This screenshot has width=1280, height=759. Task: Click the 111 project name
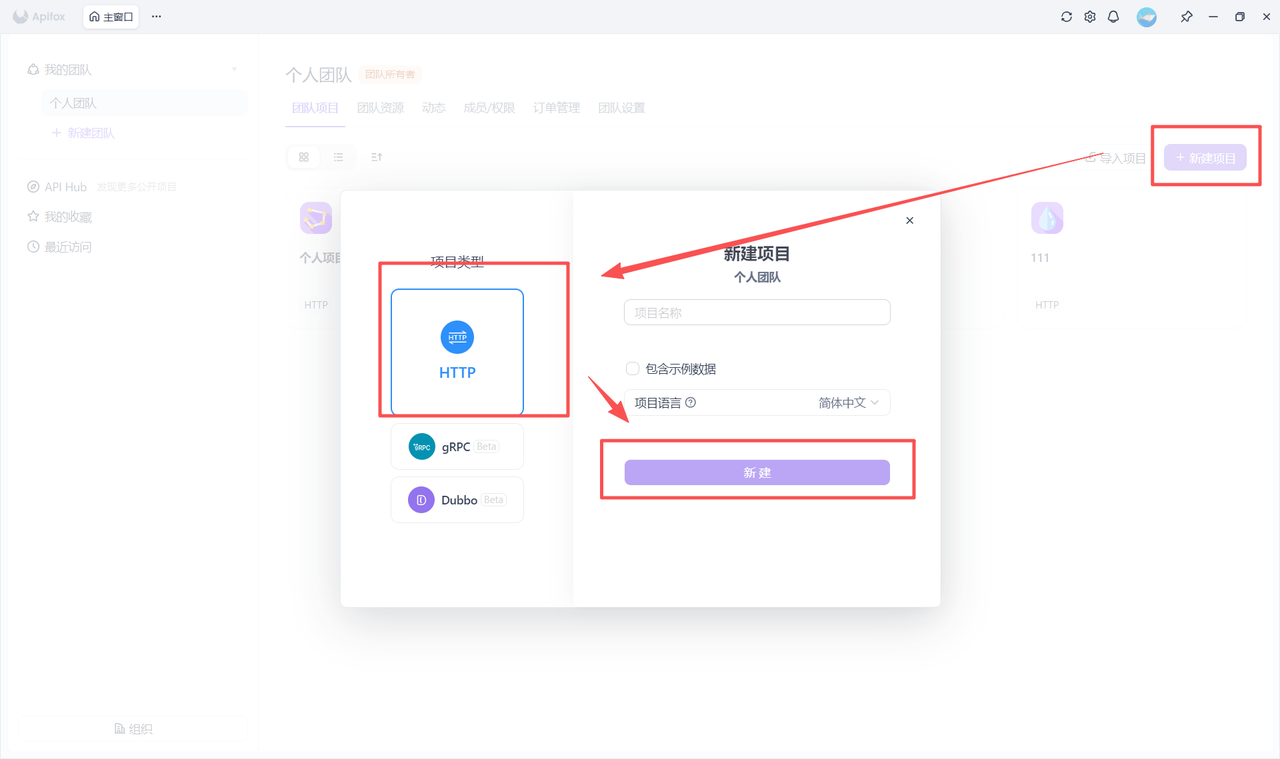pyautogui.click(x=1040, y=258)
